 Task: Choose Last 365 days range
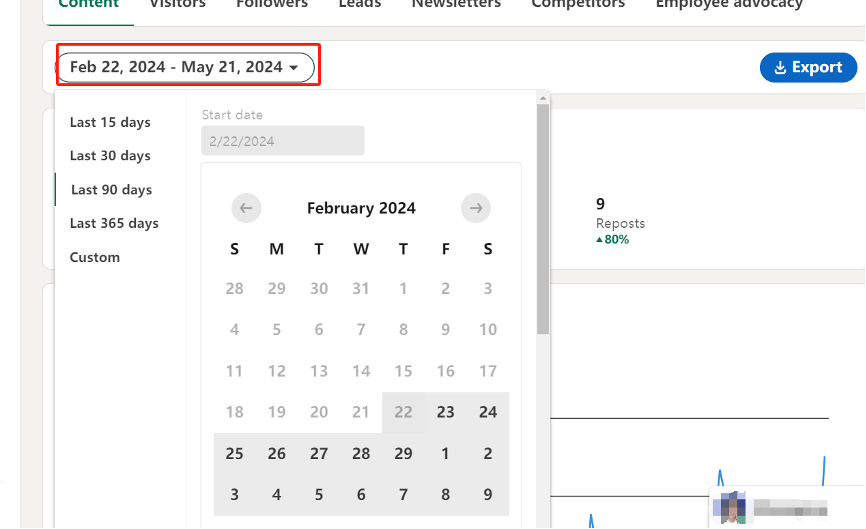[114, 223]
